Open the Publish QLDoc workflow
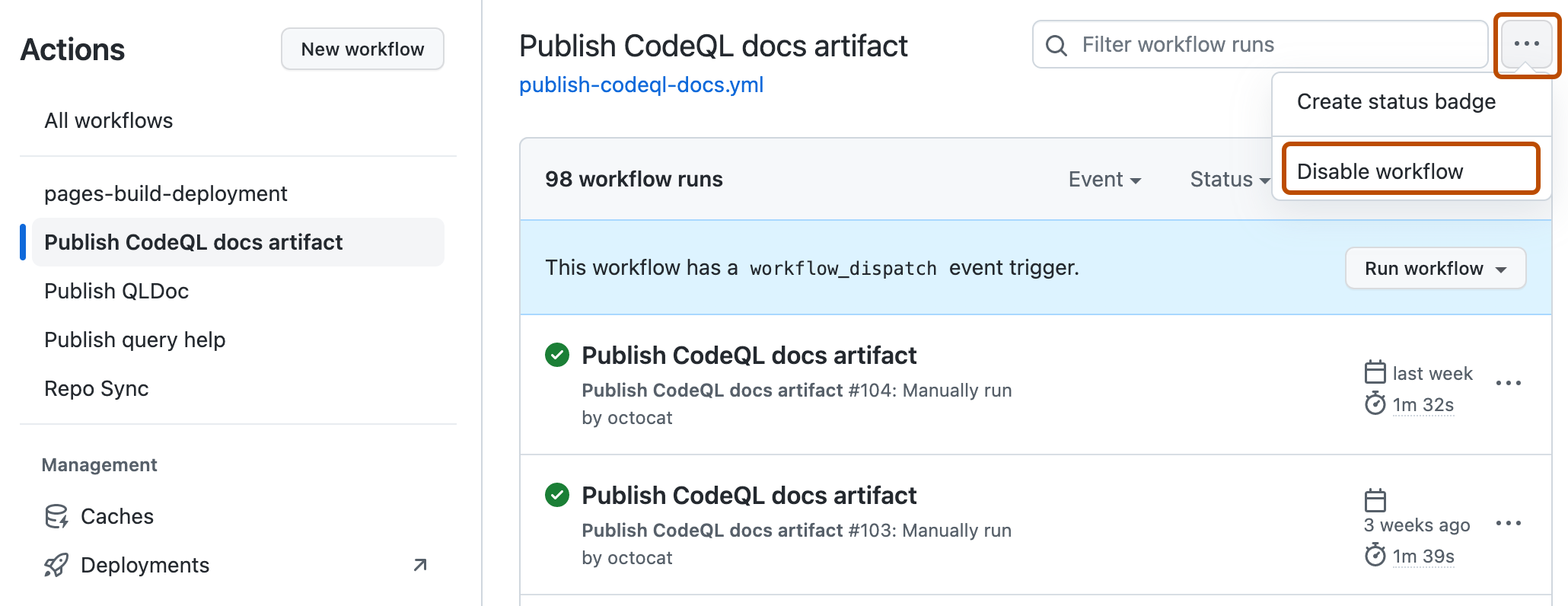This screenshot has height=606, width=1568. (x=116, y=291)
